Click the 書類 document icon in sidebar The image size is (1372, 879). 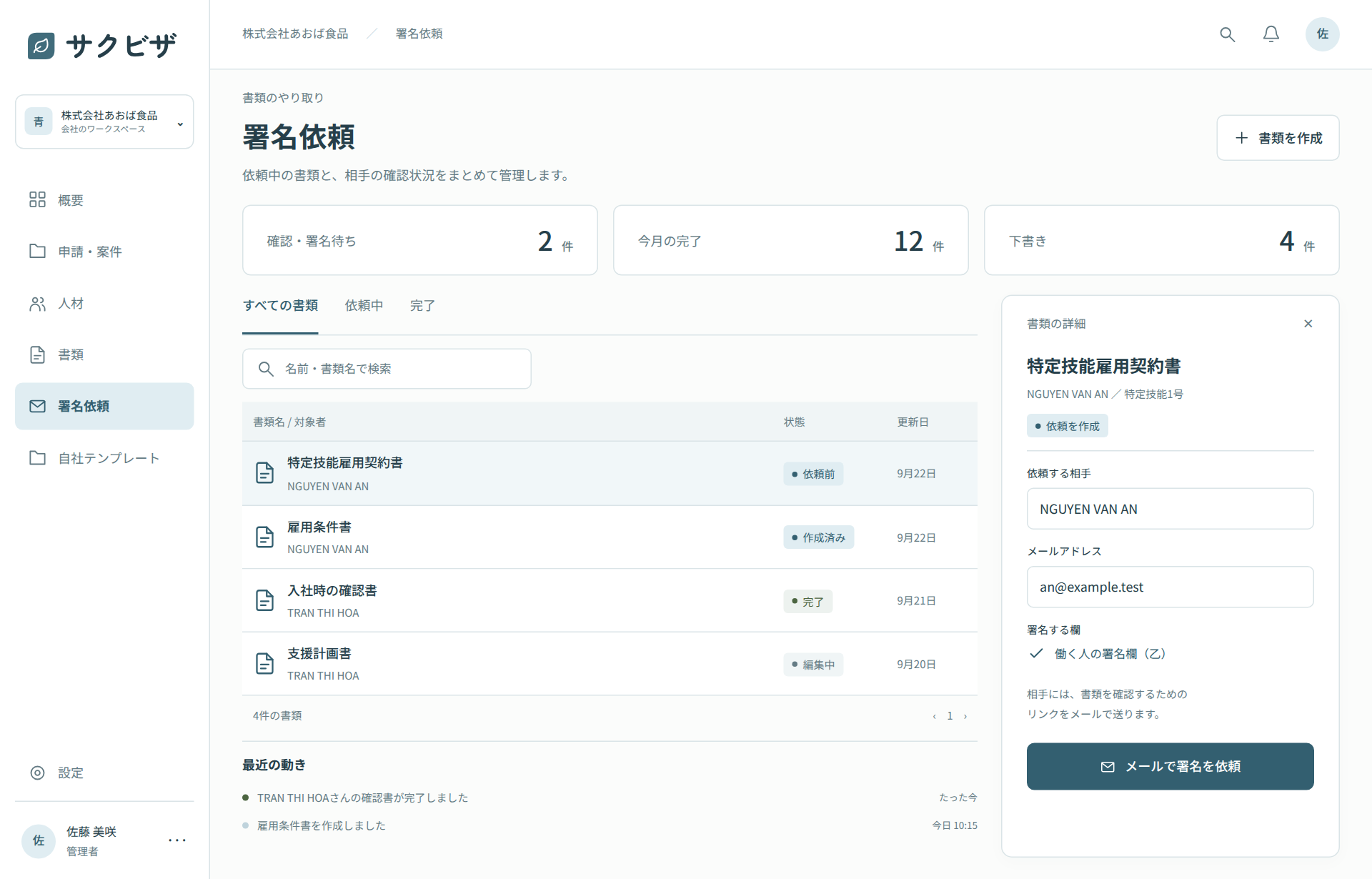click(37, 354)
